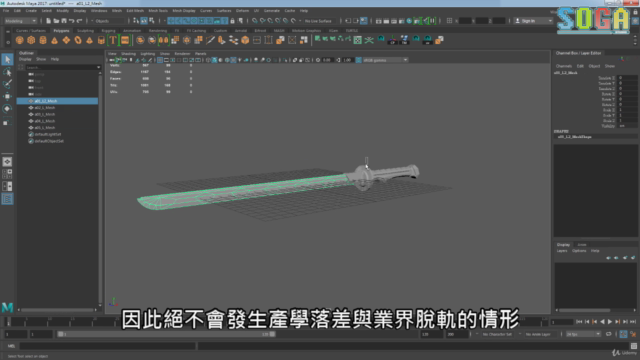Toggle auto keyframe button
640x360 pixels.
pos(623,334)
